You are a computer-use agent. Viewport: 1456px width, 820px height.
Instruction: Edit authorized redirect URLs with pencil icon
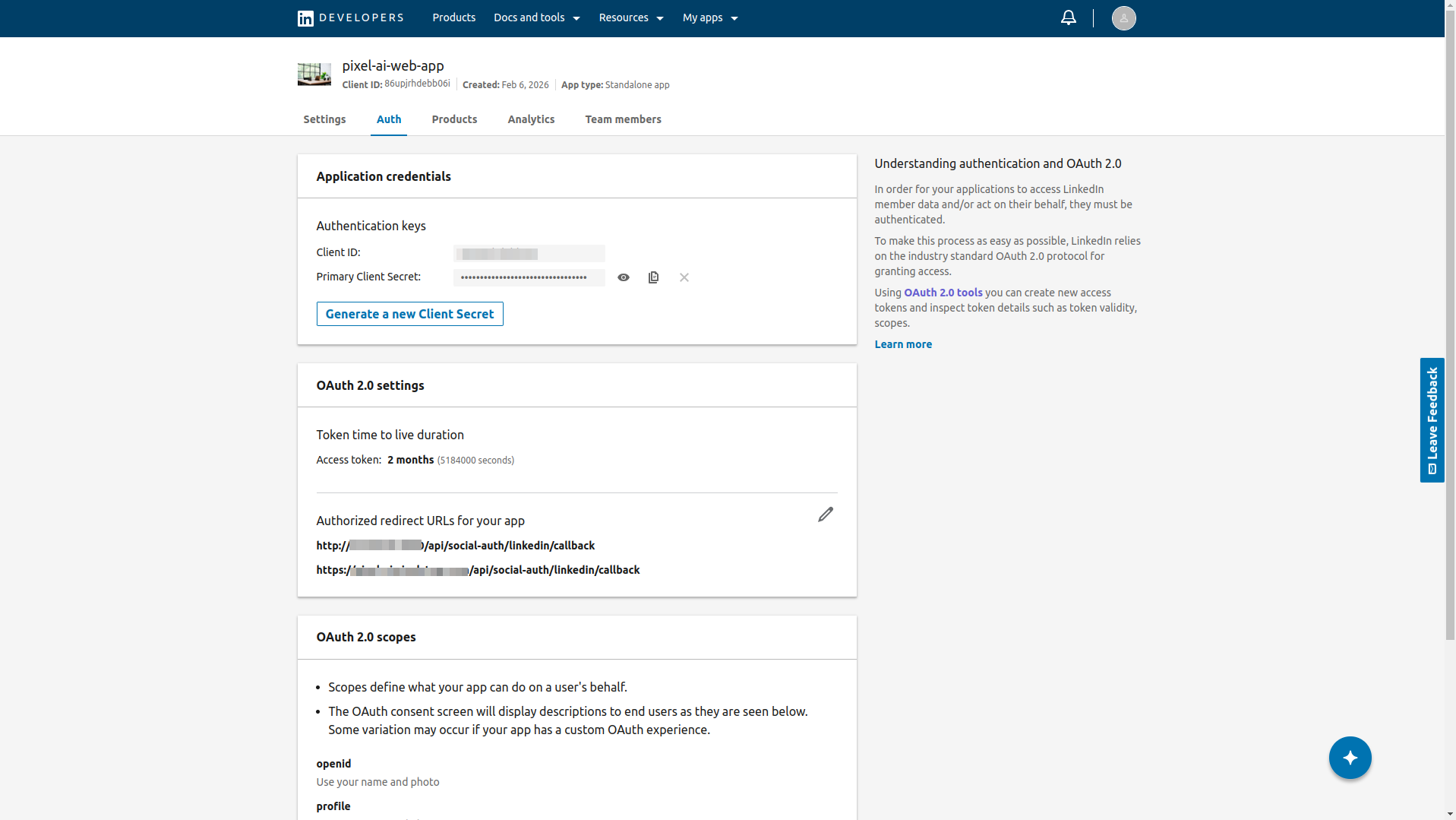[826, 514]
